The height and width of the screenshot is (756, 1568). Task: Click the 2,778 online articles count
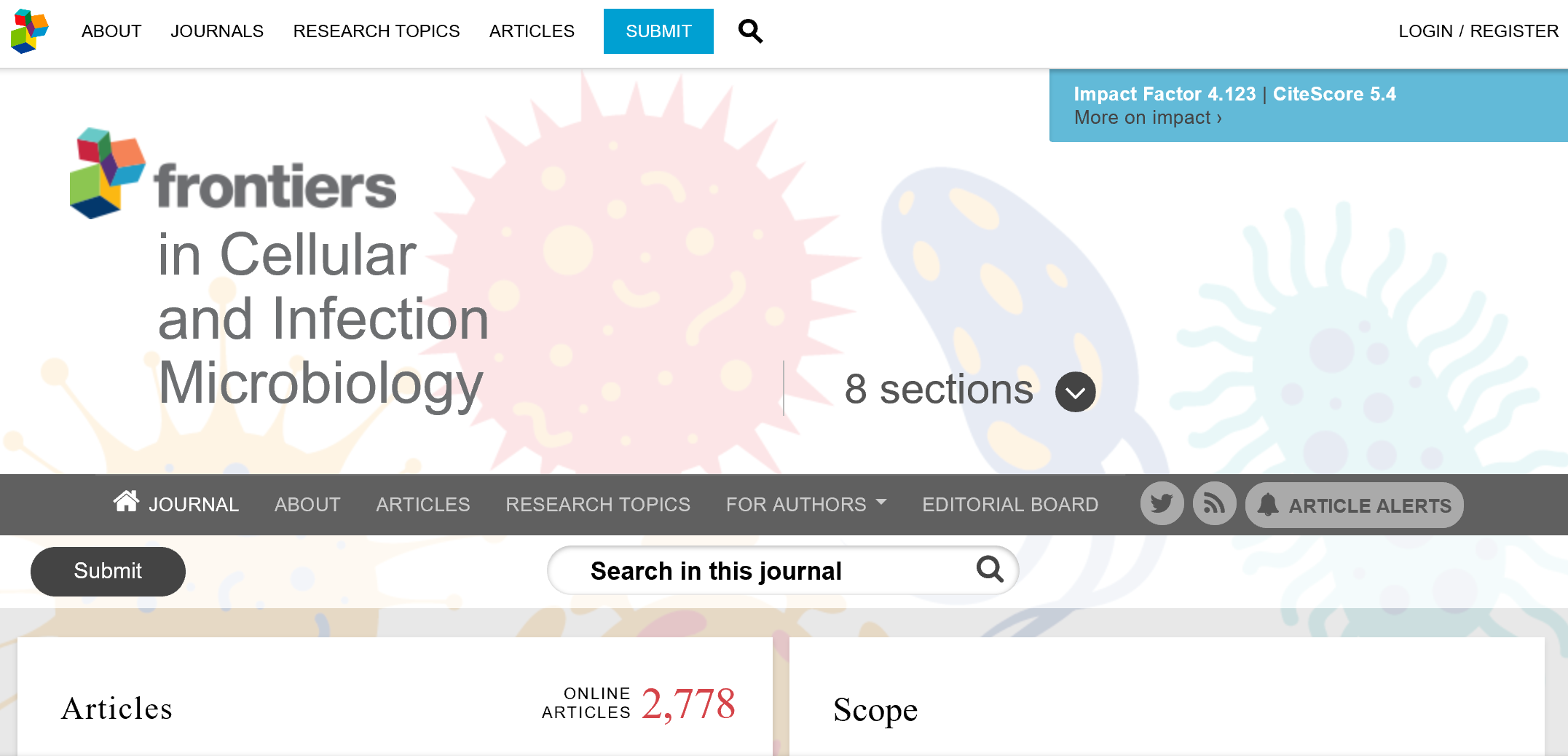click(688, 704)
